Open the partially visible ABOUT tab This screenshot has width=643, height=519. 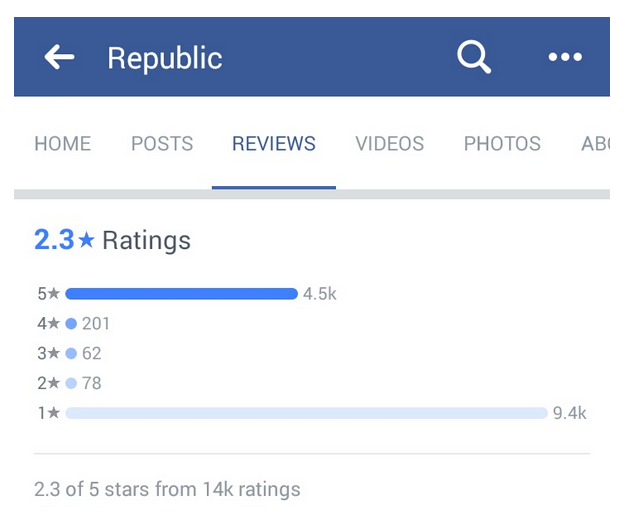click(x=595, y=144)
